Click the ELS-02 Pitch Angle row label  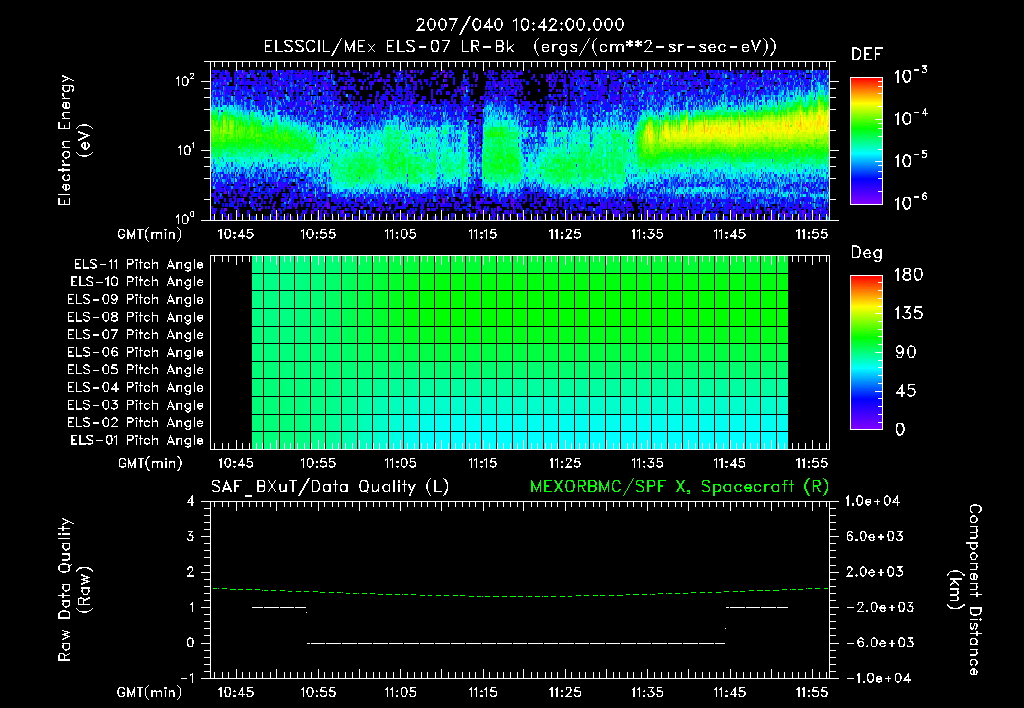[x=136, y=423]
